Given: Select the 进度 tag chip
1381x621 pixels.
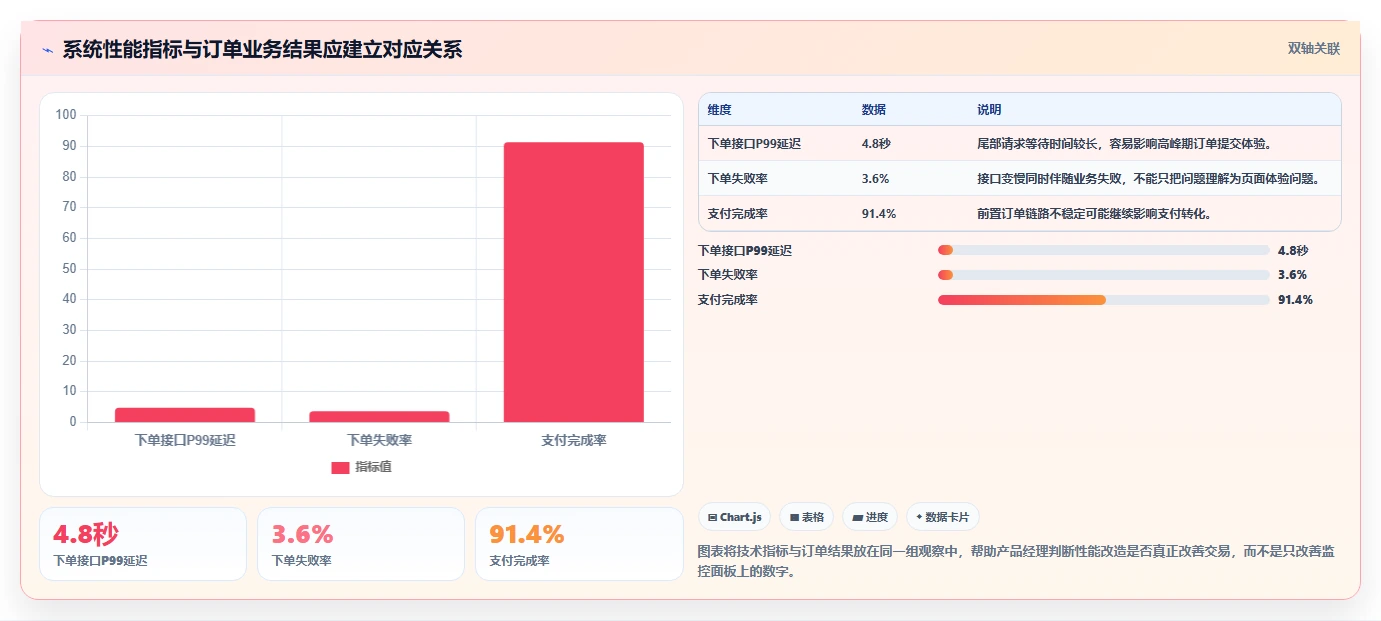Looking at the screenshot, I should pos(870,517).
